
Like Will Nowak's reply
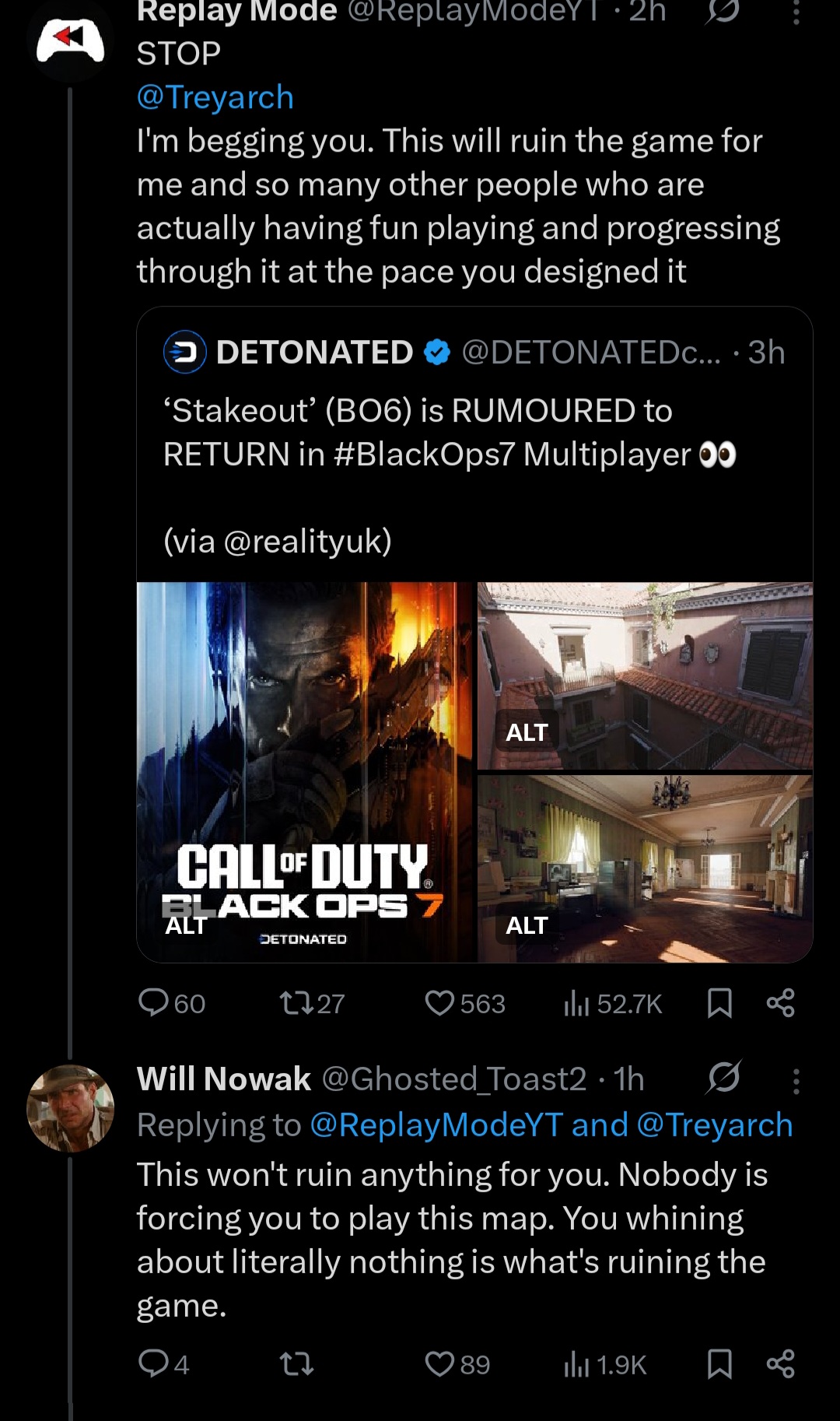coord(457,1364)
